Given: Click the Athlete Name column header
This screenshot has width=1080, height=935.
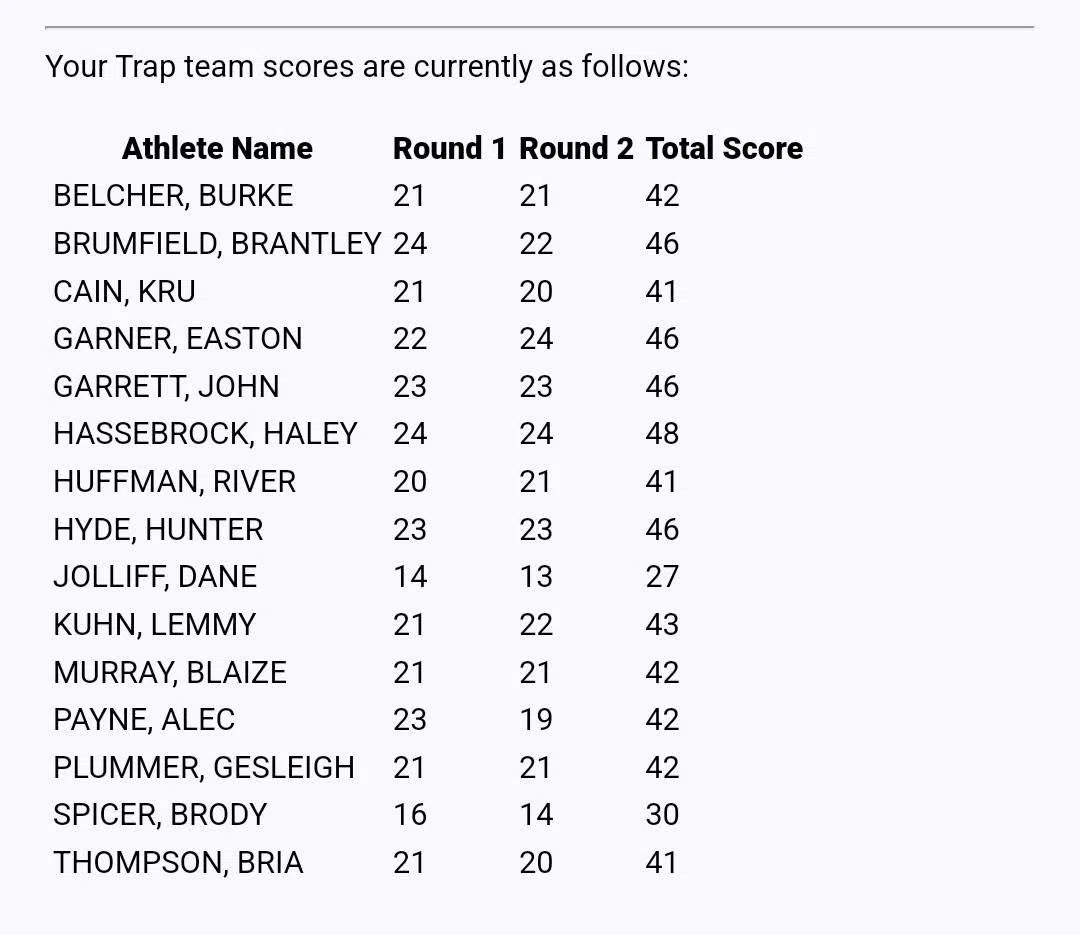Looking at the screenshot, I should (217, 148).
